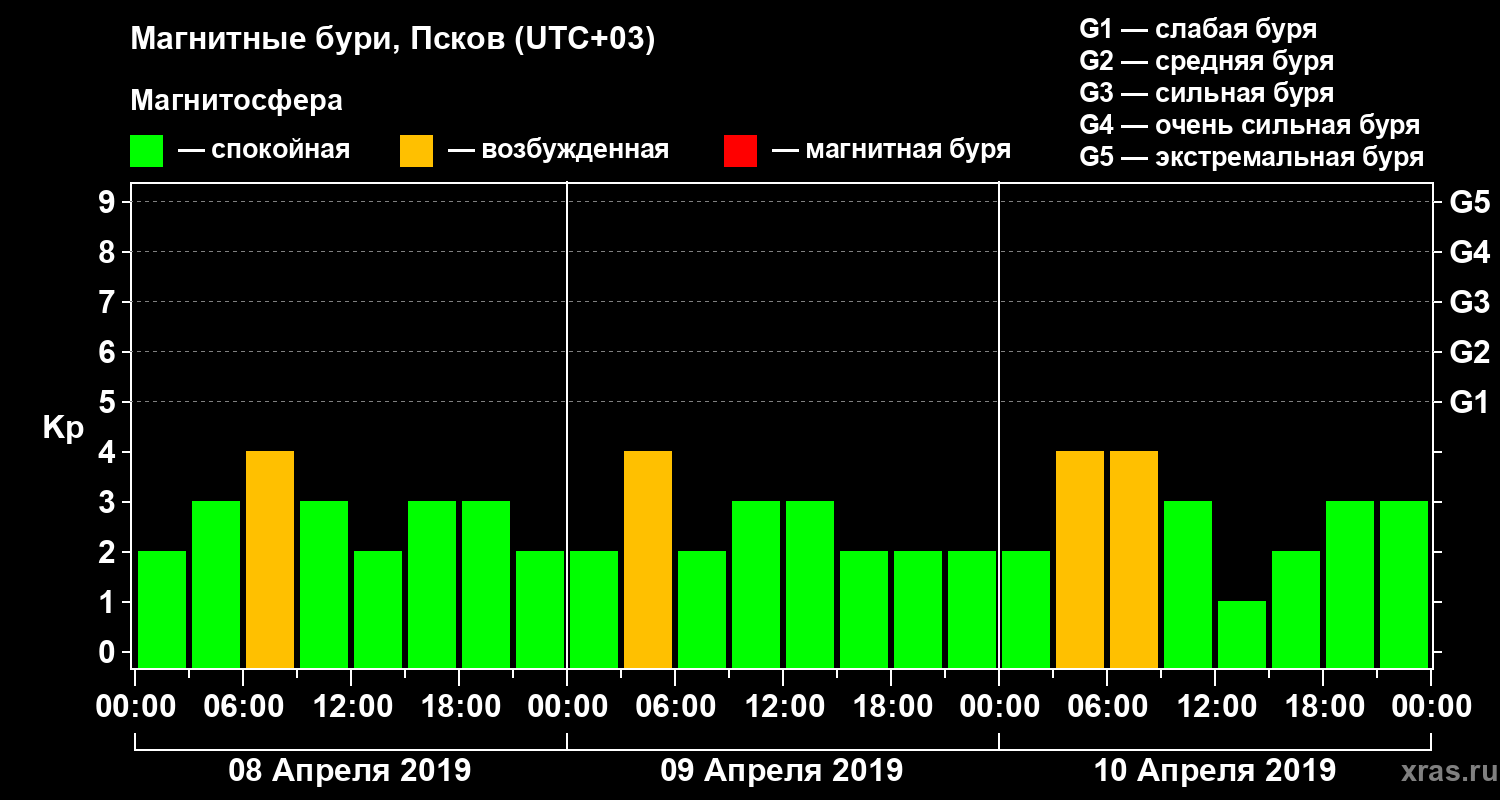Click the red 'магнитная буря' legend swatch

click(741, 151)
